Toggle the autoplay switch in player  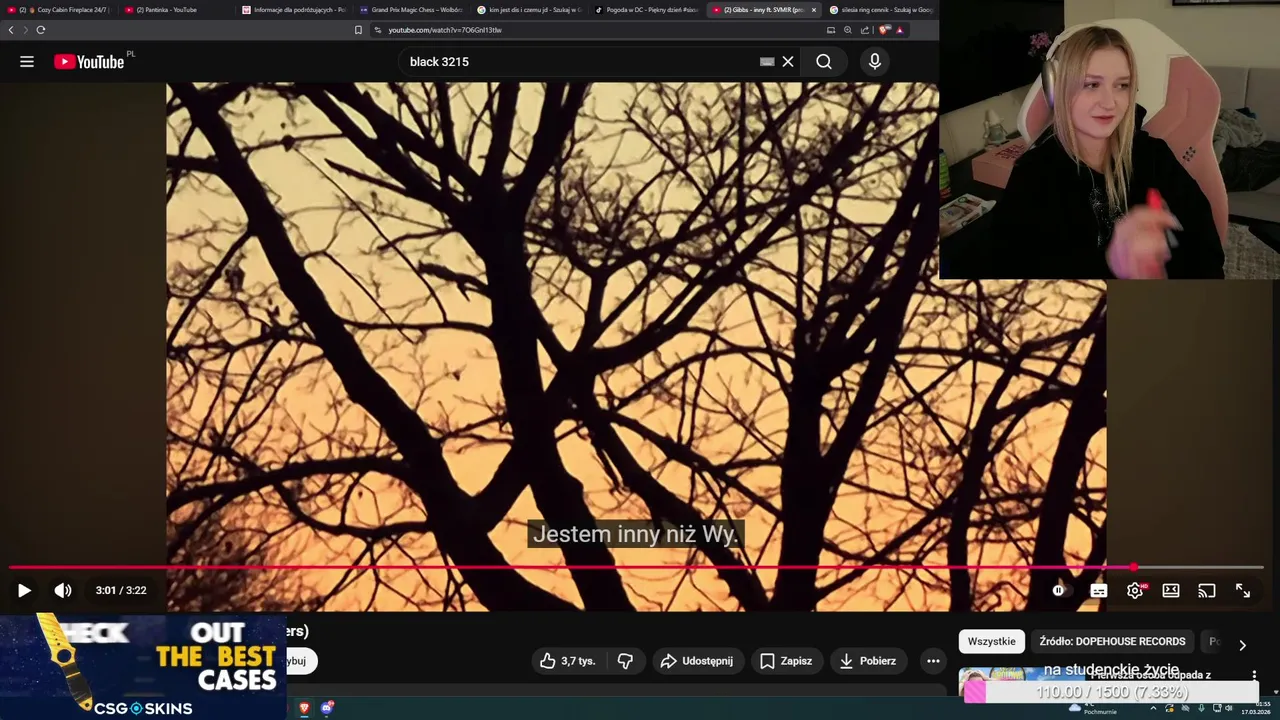click(1061, 590)
